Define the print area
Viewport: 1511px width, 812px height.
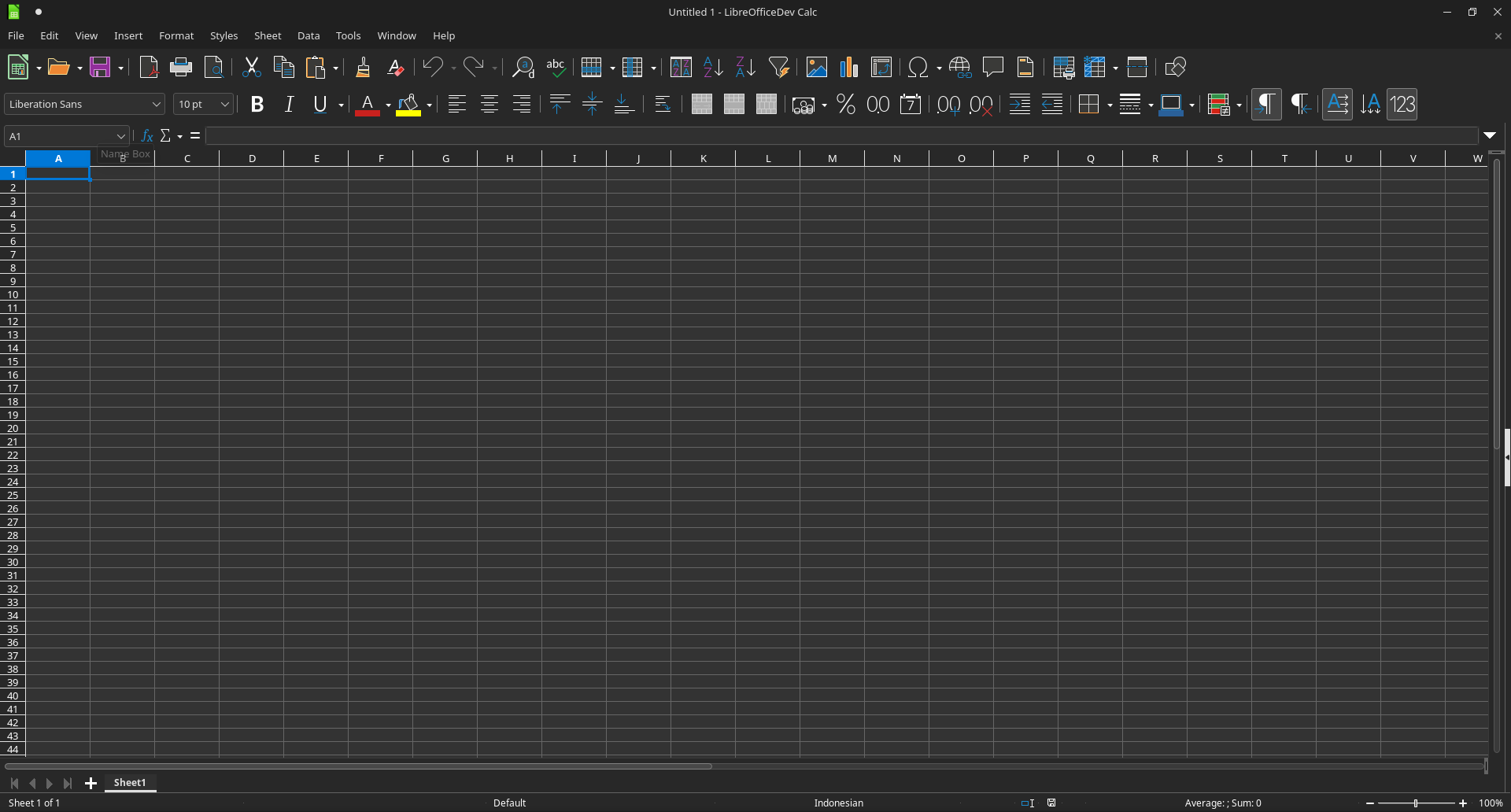[x=1064, y=67]
